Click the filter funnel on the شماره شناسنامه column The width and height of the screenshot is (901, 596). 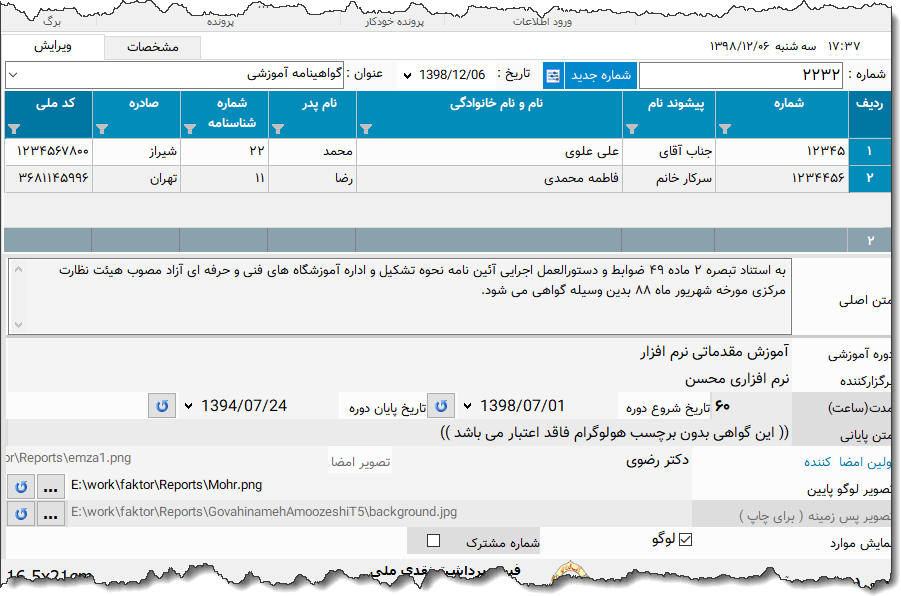pyautogui.click(x=190, y=128)
